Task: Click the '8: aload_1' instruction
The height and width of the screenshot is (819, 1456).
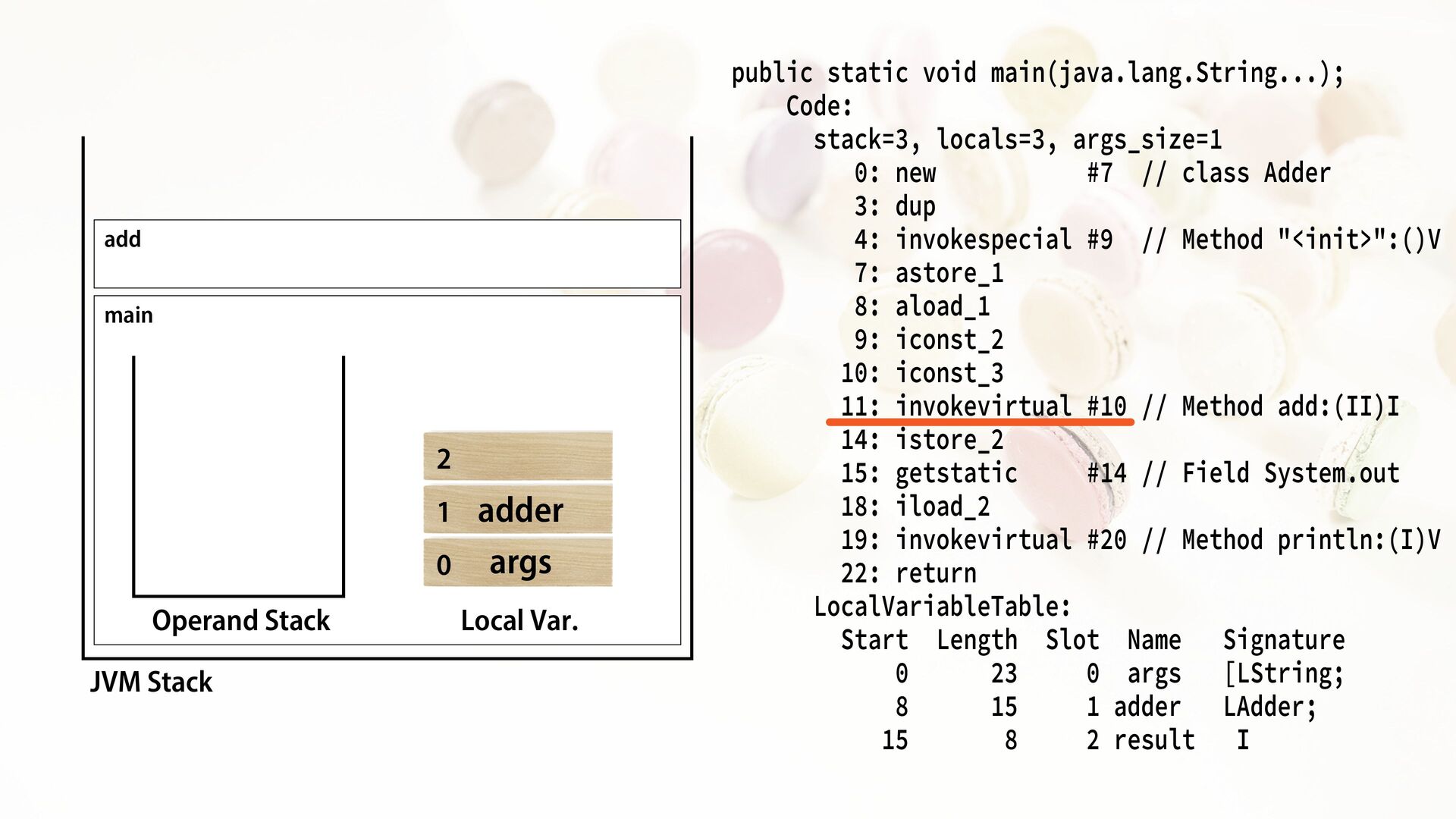Action: tap(921, 307)
